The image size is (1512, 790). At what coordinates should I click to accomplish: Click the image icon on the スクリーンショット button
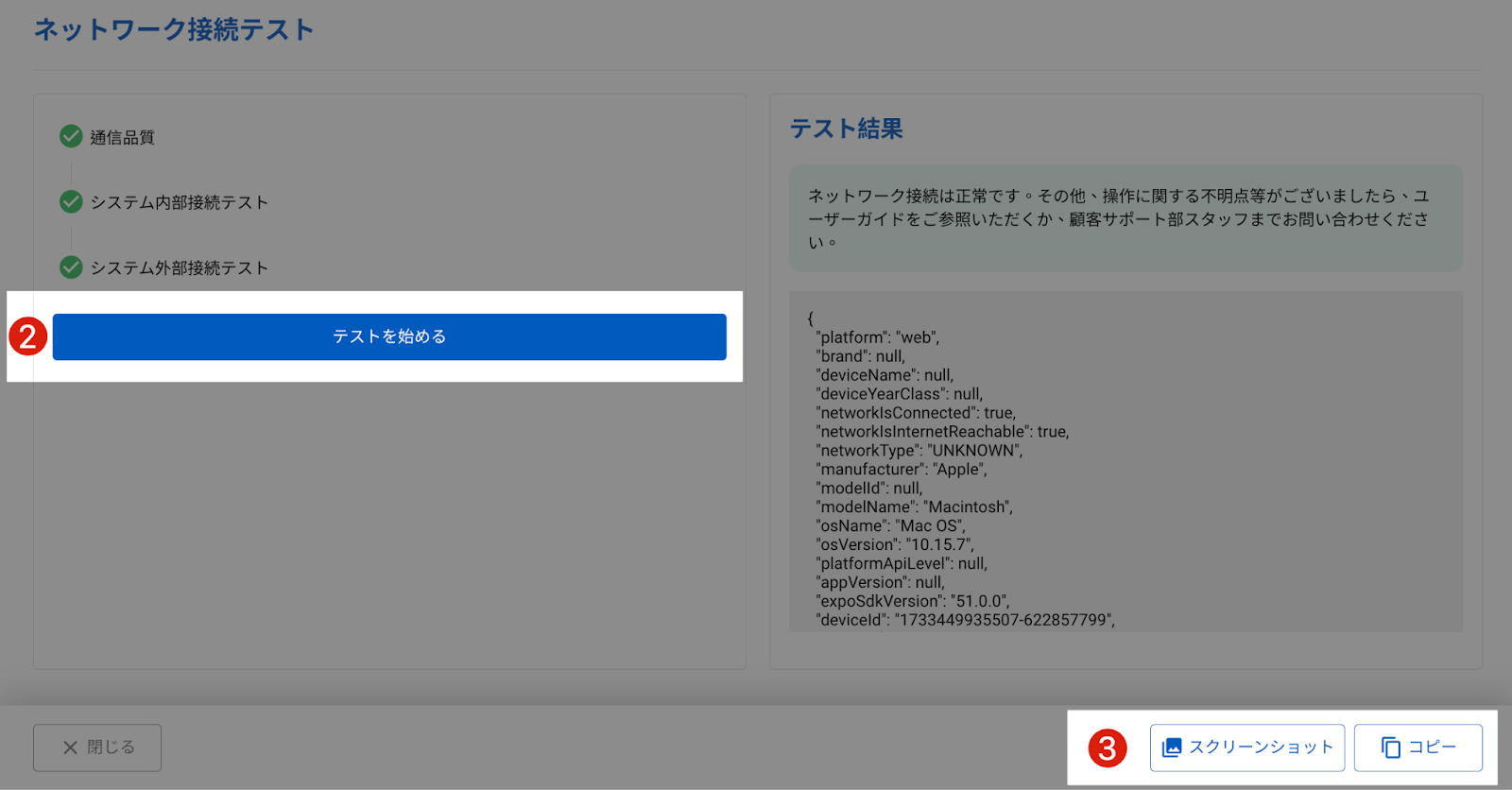point(1172,747)
